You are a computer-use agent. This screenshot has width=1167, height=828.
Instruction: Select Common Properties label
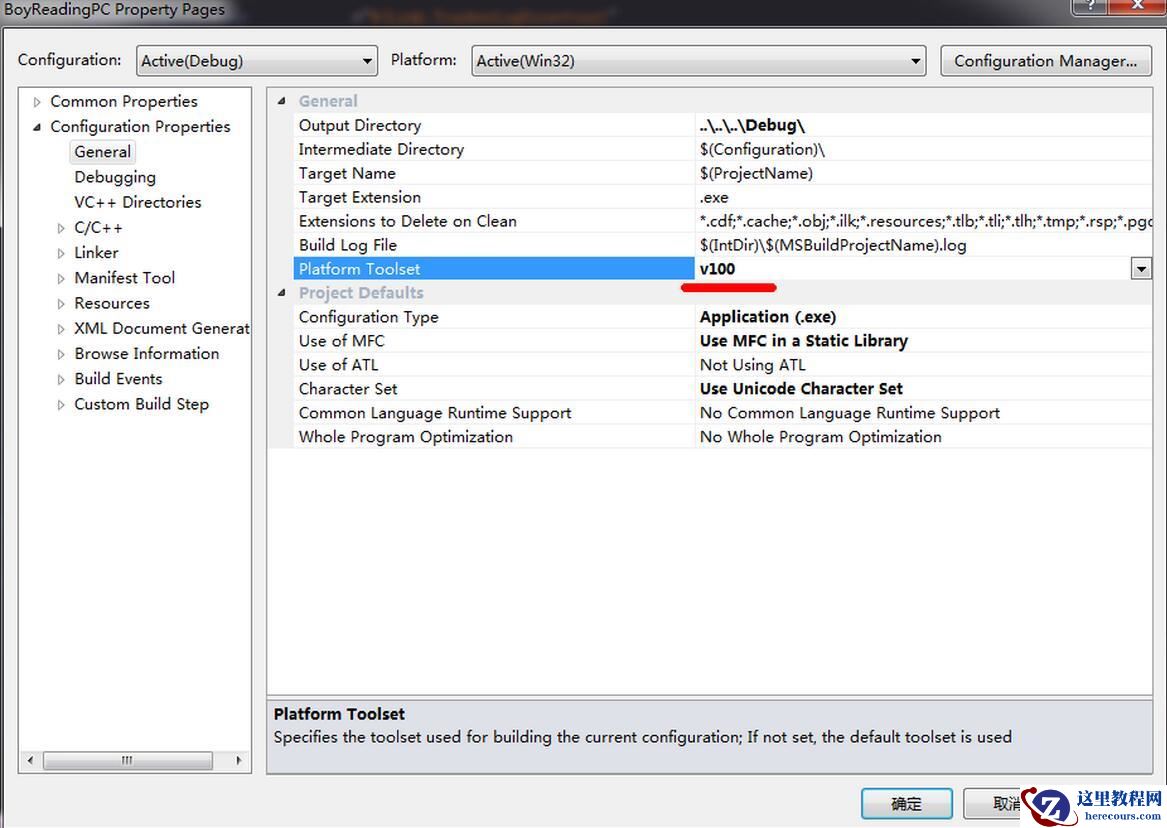(124, 101)
